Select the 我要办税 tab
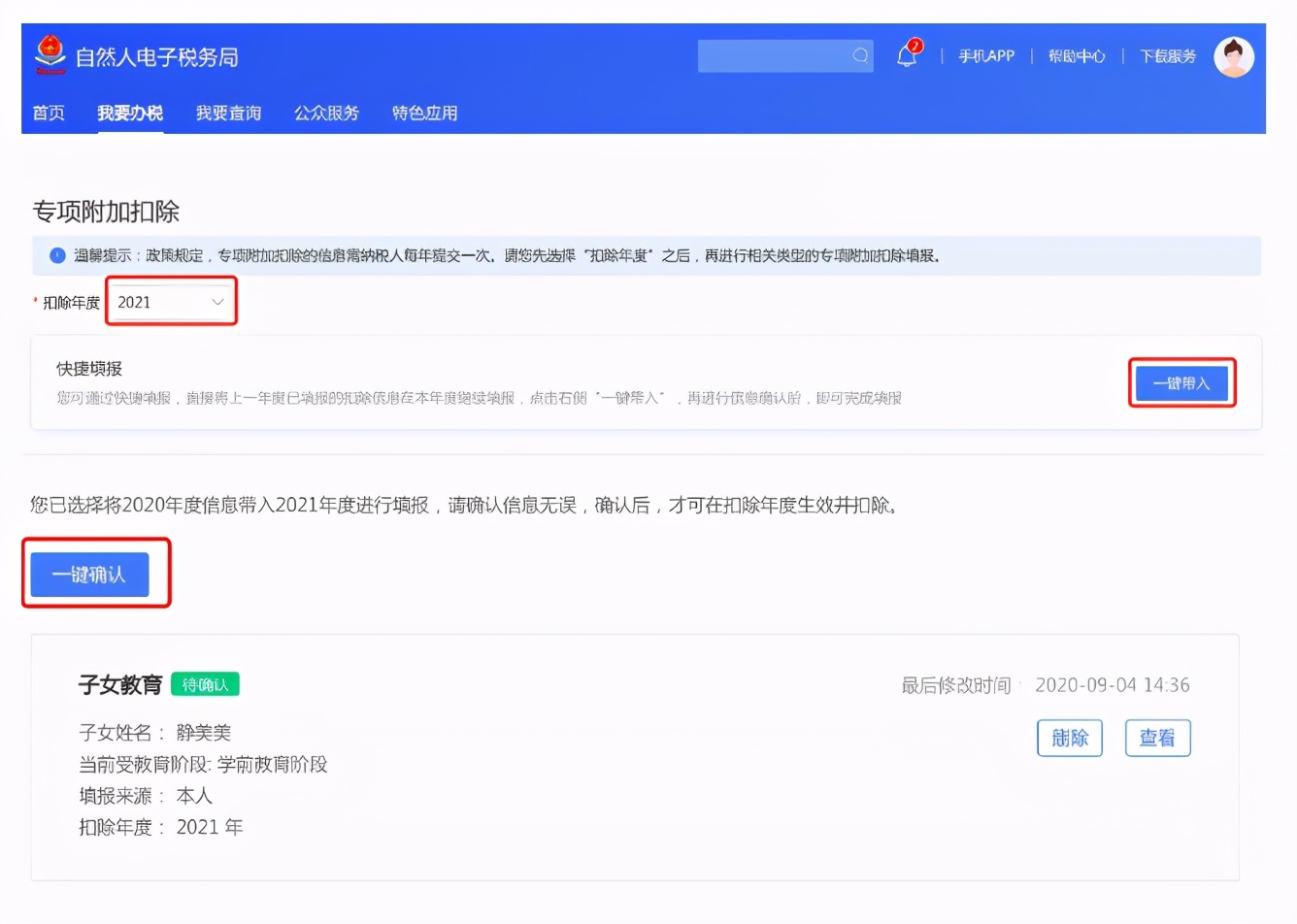The image size is (1297, 924). [x=130, y=114]
